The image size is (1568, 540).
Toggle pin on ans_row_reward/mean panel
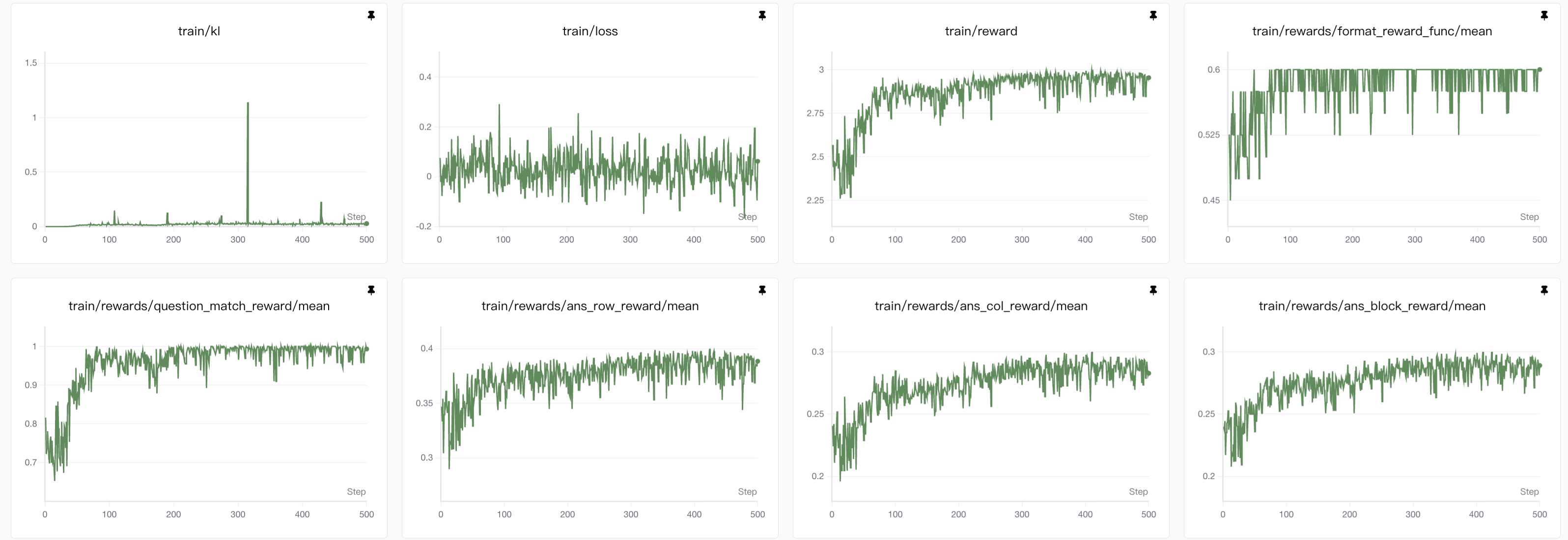pos(762,290)
